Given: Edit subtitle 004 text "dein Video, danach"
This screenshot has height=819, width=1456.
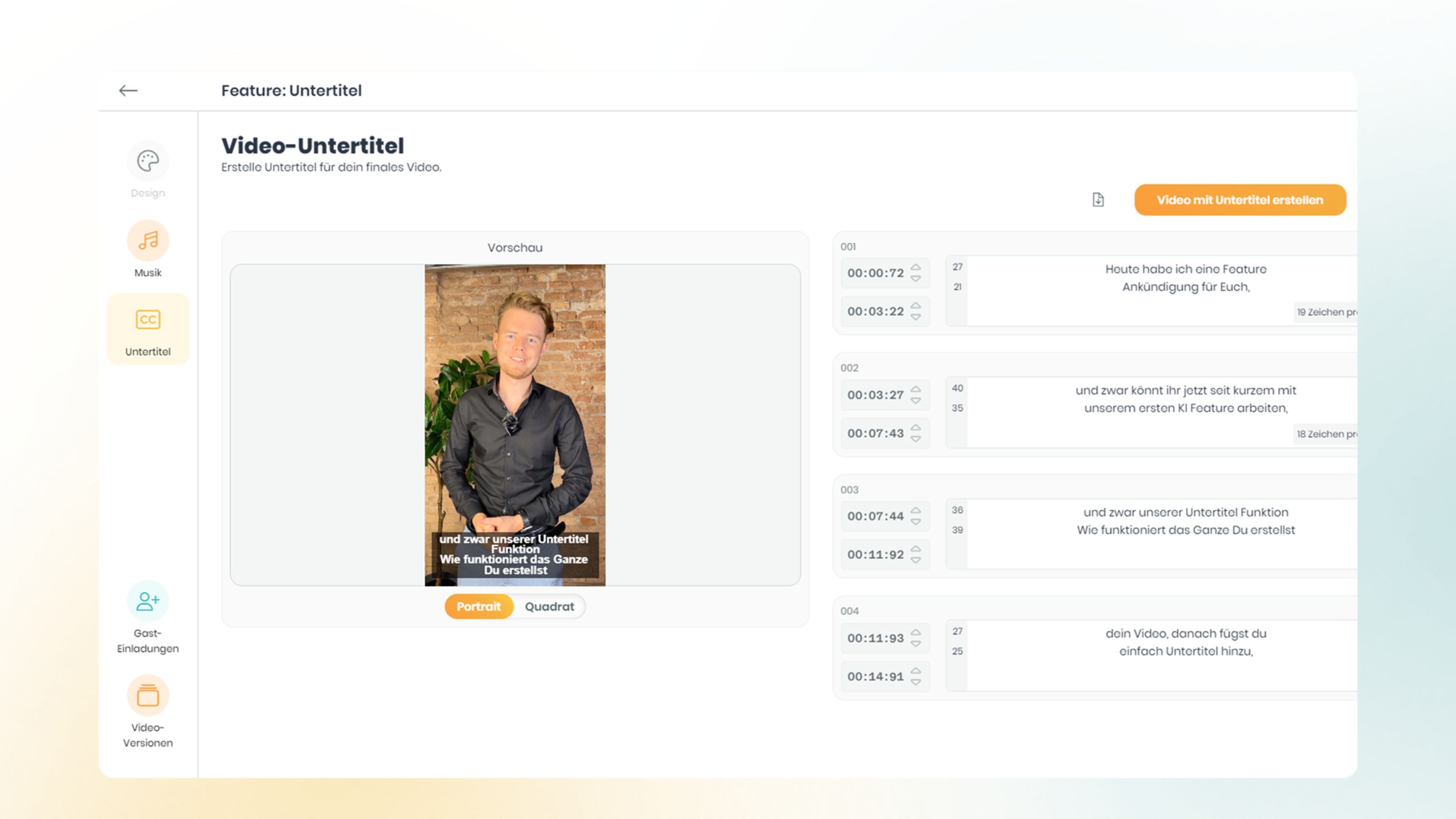Looking at the screenshot, I should (x=1185, y=634).
